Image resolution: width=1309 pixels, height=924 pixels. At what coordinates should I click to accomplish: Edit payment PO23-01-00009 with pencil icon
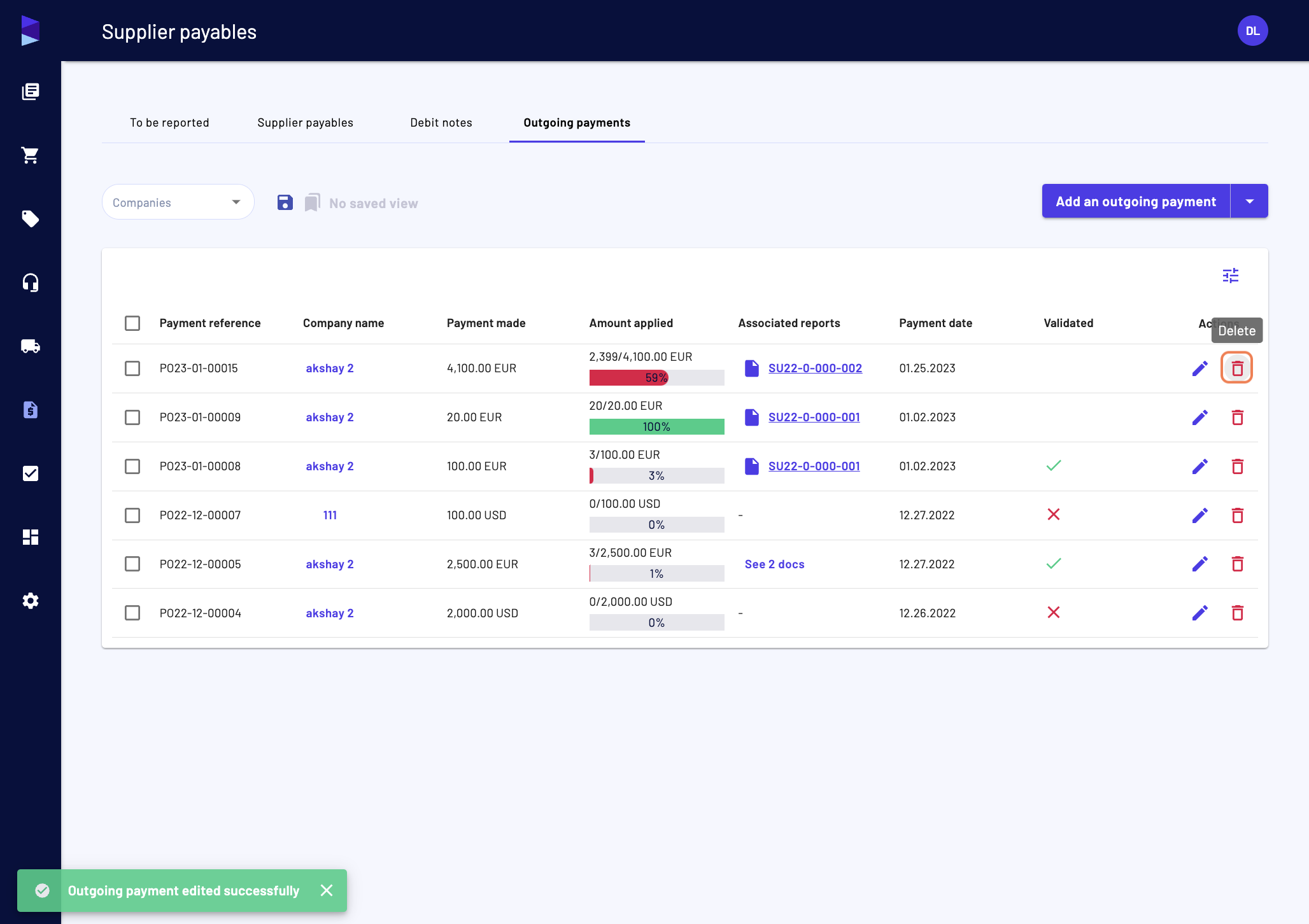click(x=1200, y=417)
